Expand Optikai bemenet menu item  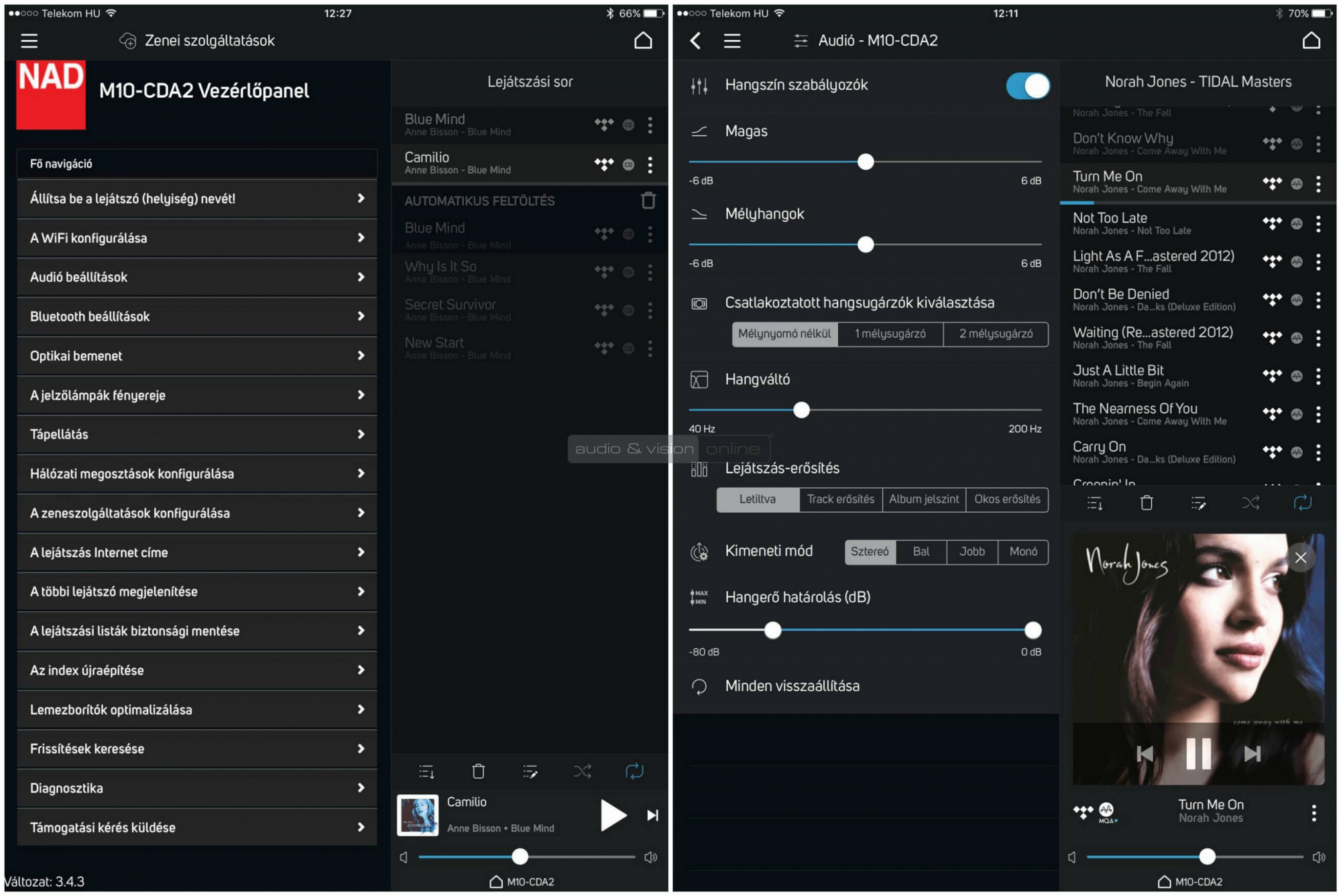coord(196,356)
